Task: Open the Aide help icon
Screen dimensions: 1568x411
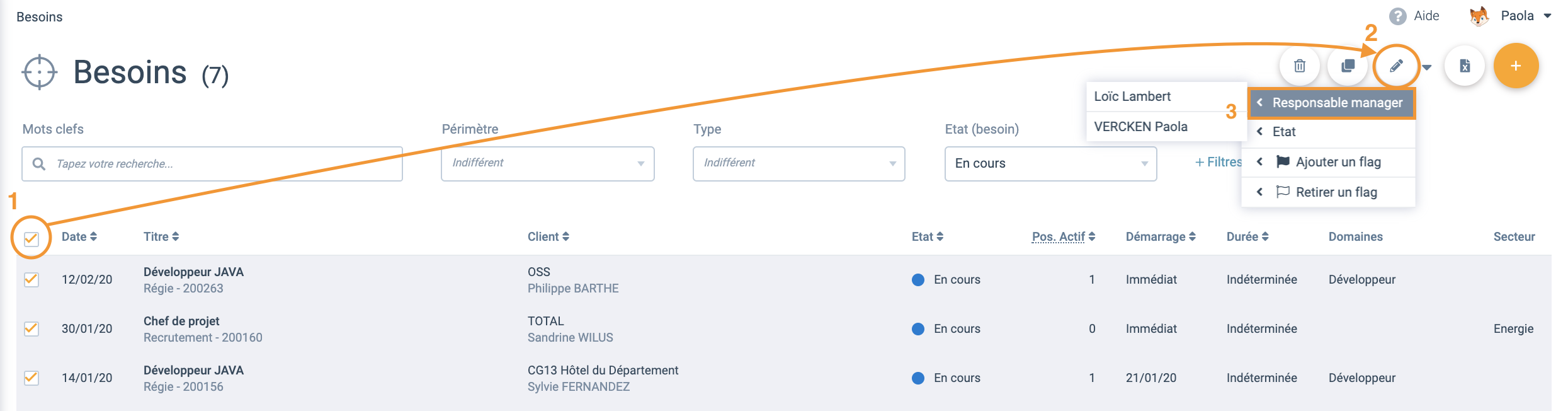Action: (1397, 16)
